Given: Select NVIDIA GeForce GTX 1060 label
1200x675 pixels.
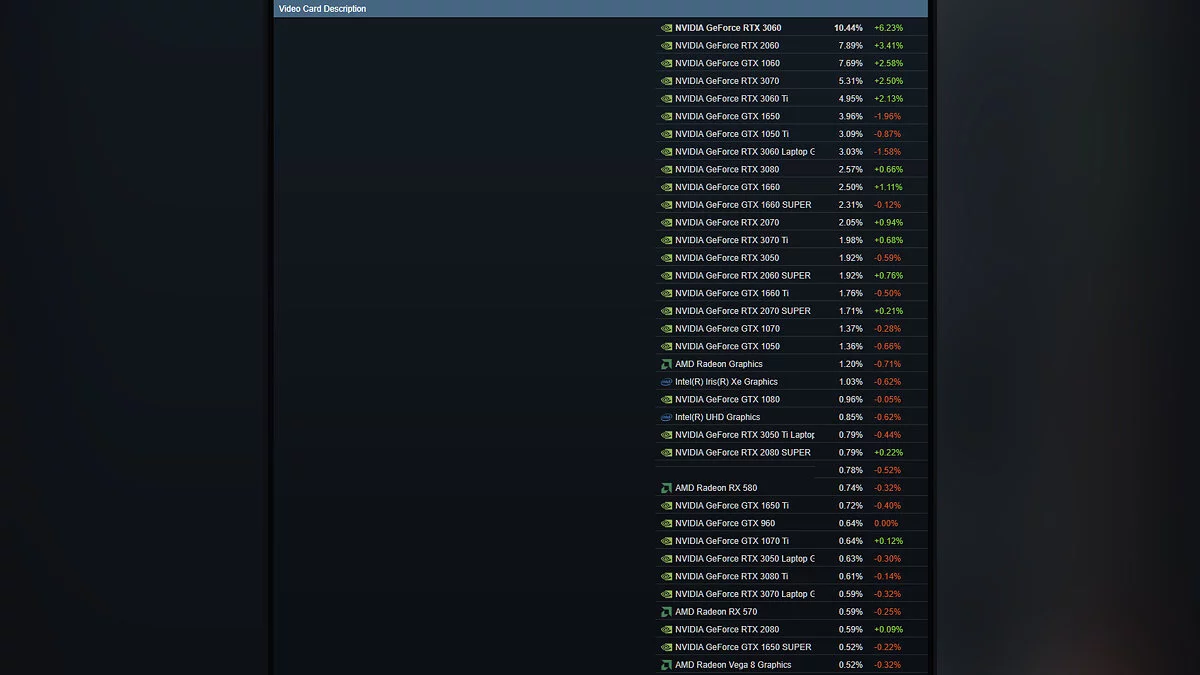Looking at the screenshot, I should tap(727, 63).
